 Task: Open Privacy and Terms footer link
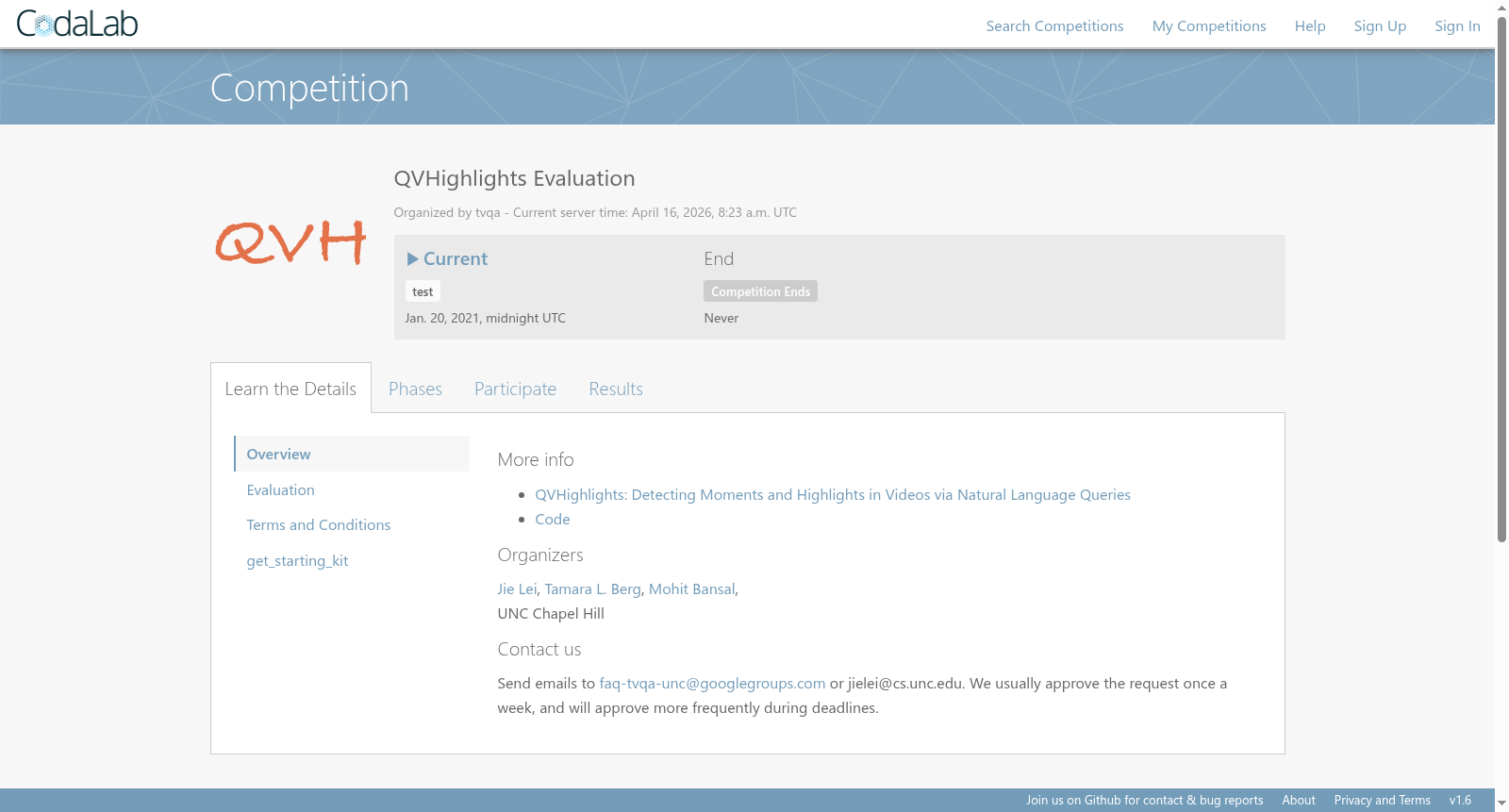pyautogui.click(x=1382, y=800)
